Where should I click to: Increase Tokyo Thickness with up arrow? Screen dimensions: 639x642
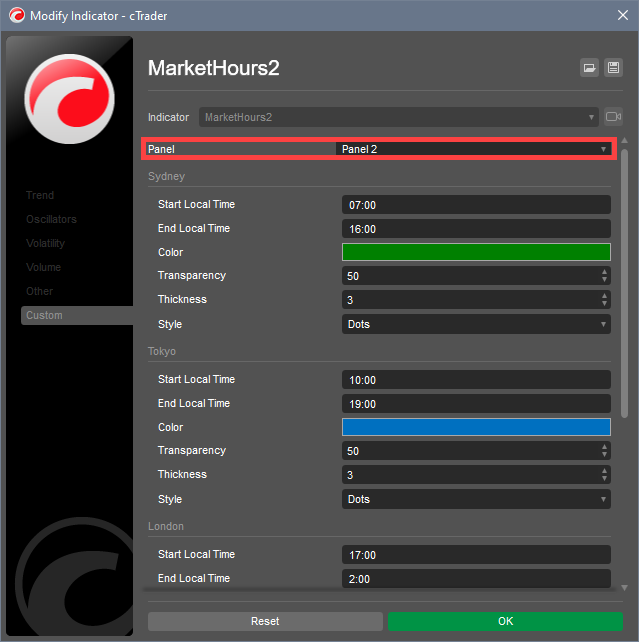604,471
